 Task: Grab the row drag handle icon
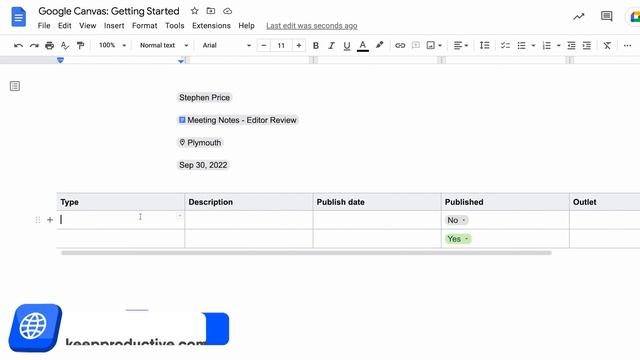click(38, 220)
